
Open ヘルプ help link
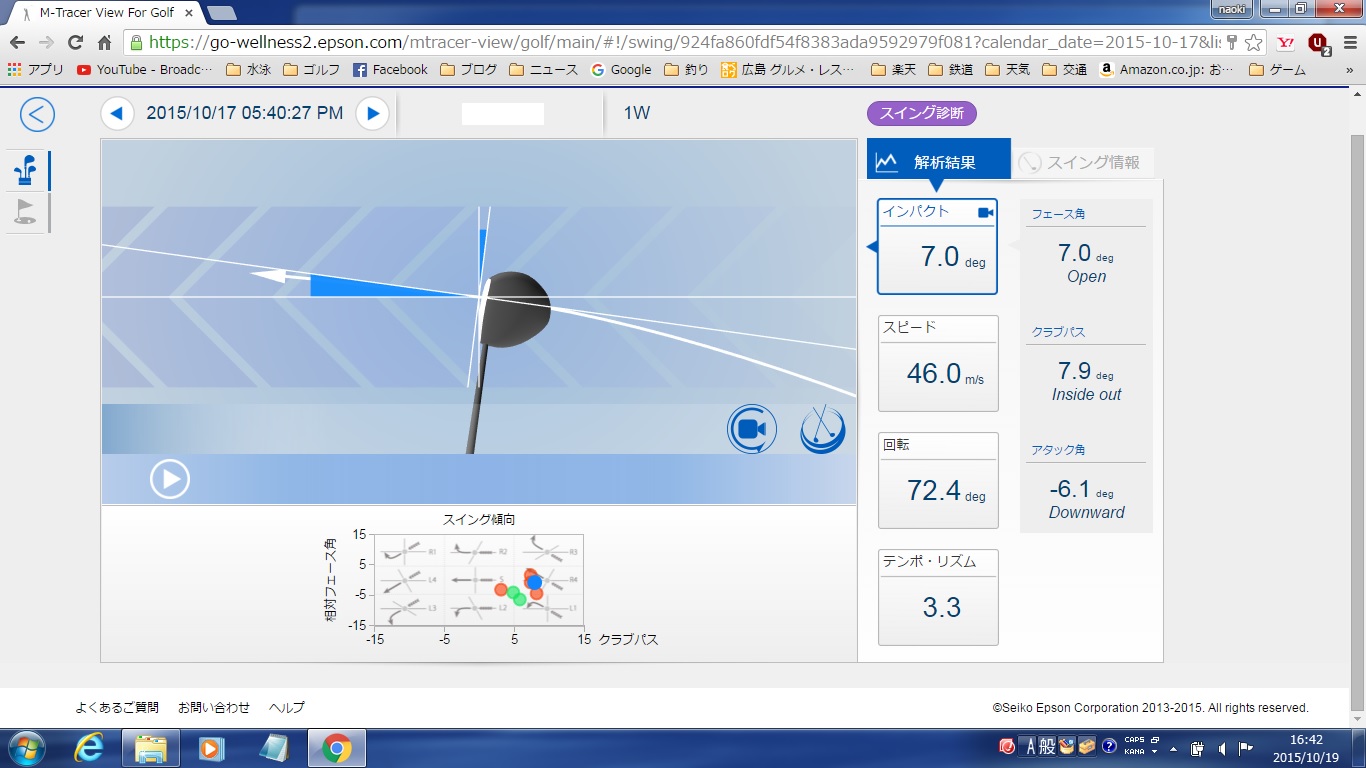click(x=287, y=707)
